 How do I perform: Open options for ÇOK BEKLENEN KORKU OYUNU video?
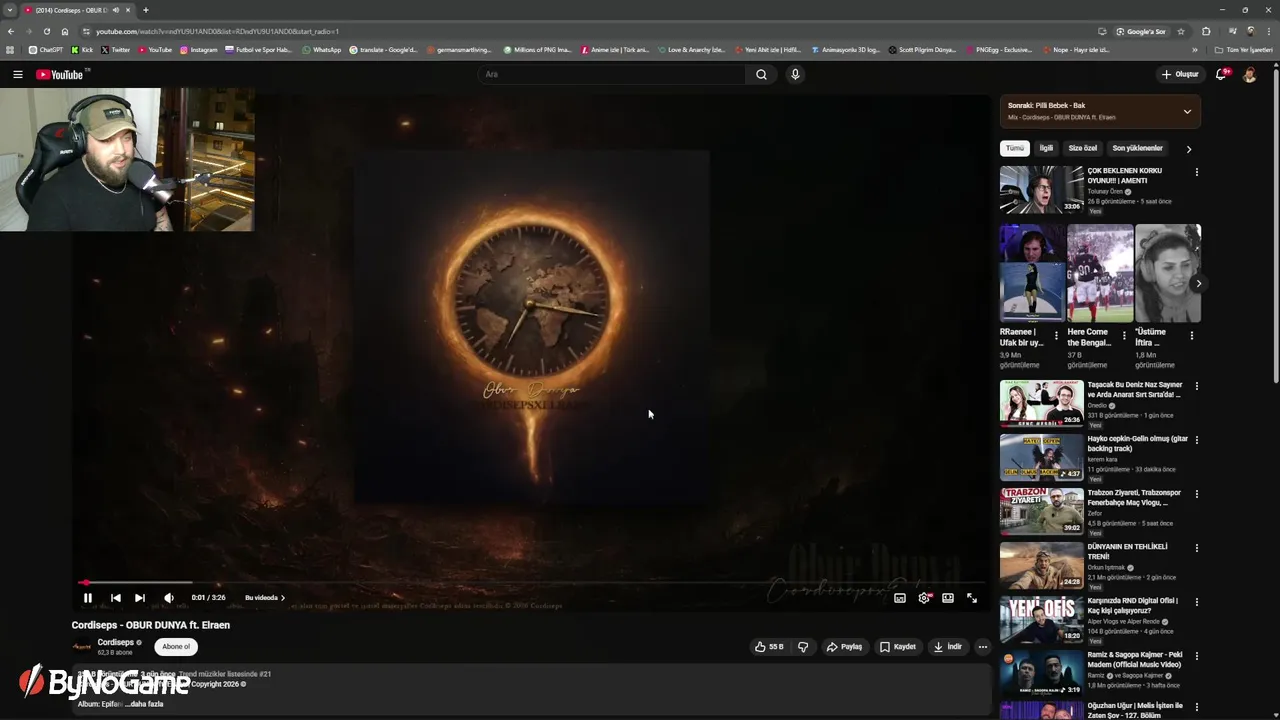click(x=1196, y=172)
